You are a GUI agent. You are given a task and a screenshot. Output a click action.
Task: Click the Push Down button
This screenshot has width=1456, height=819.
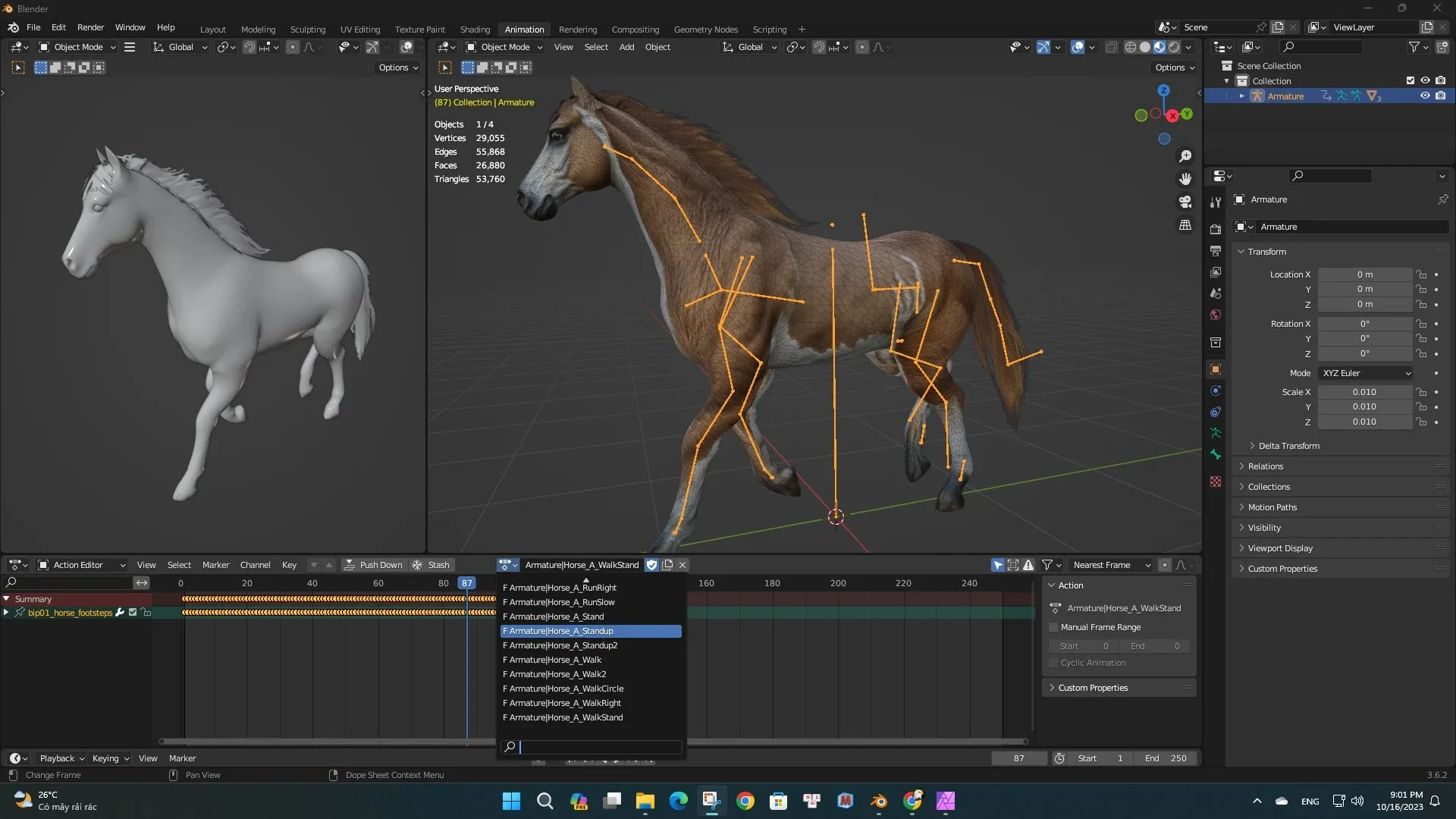point(374,565)
